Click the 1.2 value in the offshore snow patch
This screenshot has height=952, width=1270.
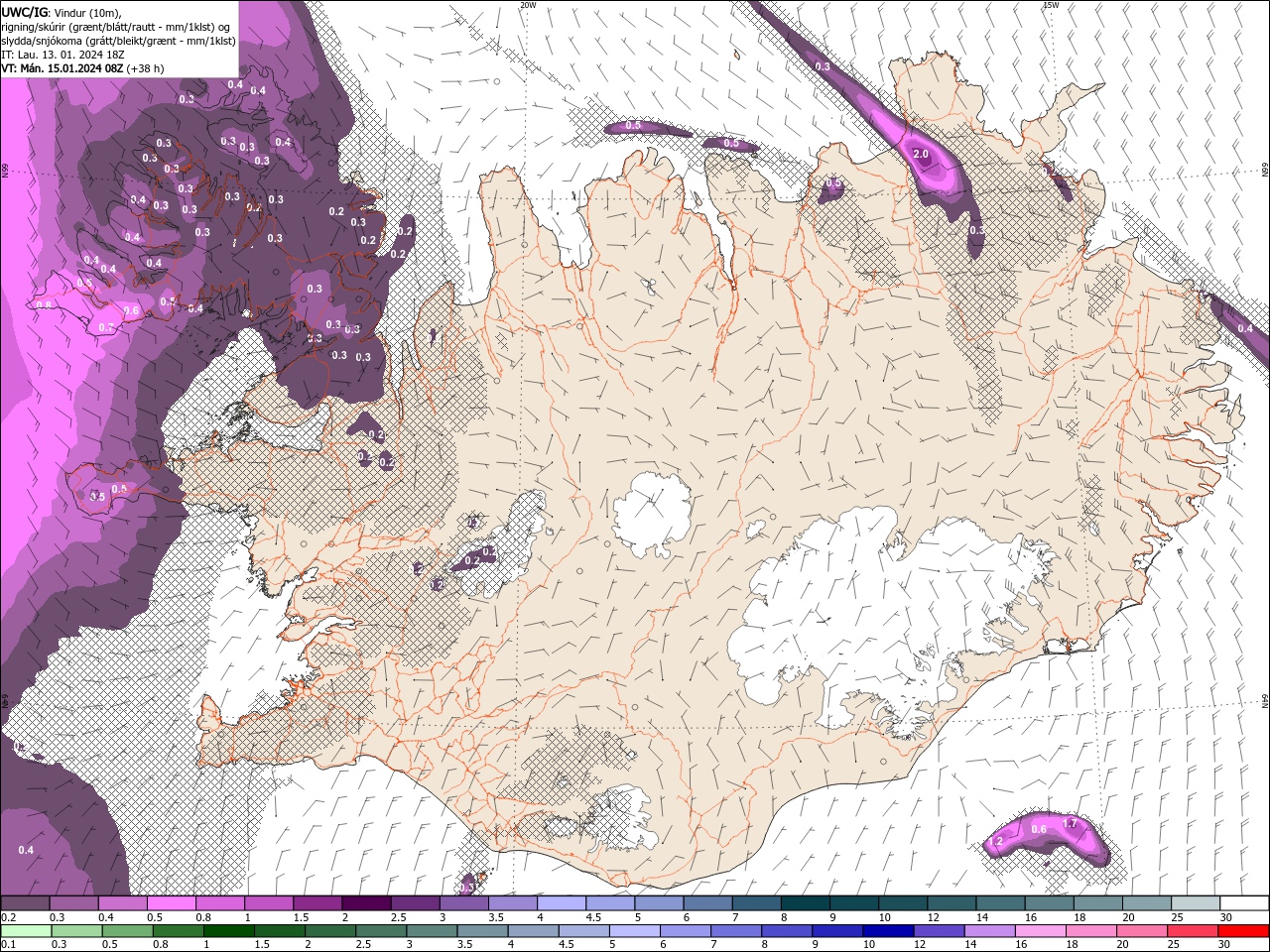click(x=996, y=842)
